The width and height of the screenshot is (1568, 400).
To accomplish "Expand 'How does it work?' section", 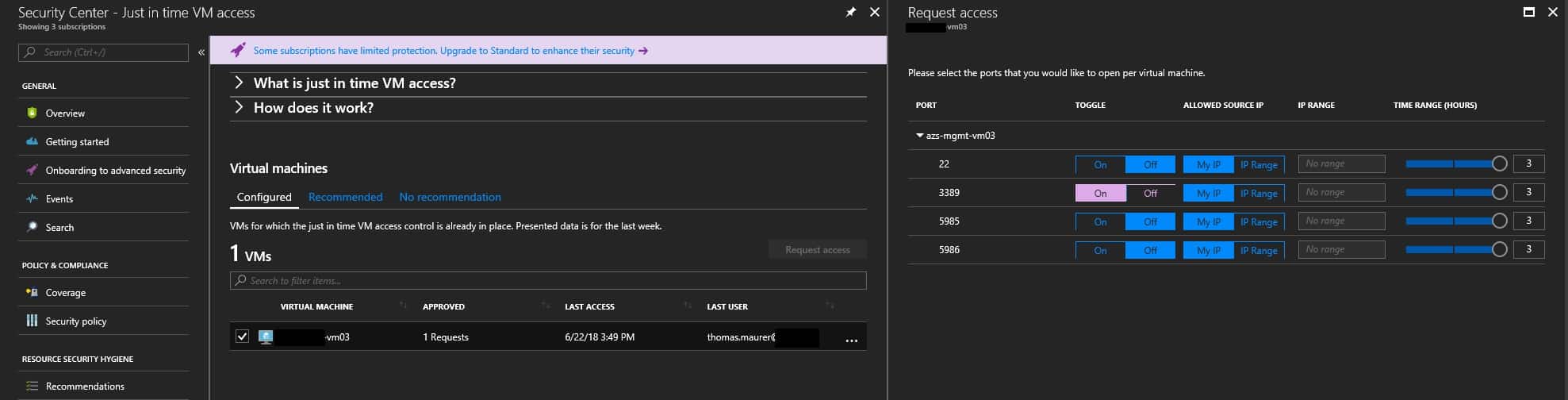I will tap(548, 108).
